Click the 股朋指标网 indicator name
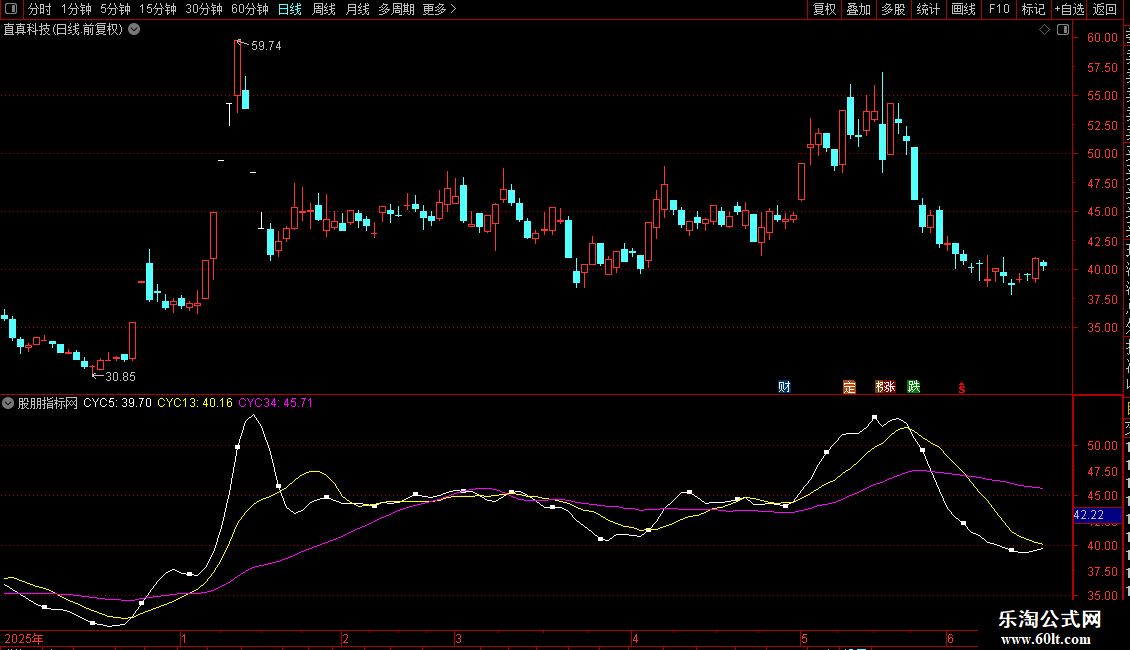This screenshot has height=650, width=1130. [x=48, y=403]
